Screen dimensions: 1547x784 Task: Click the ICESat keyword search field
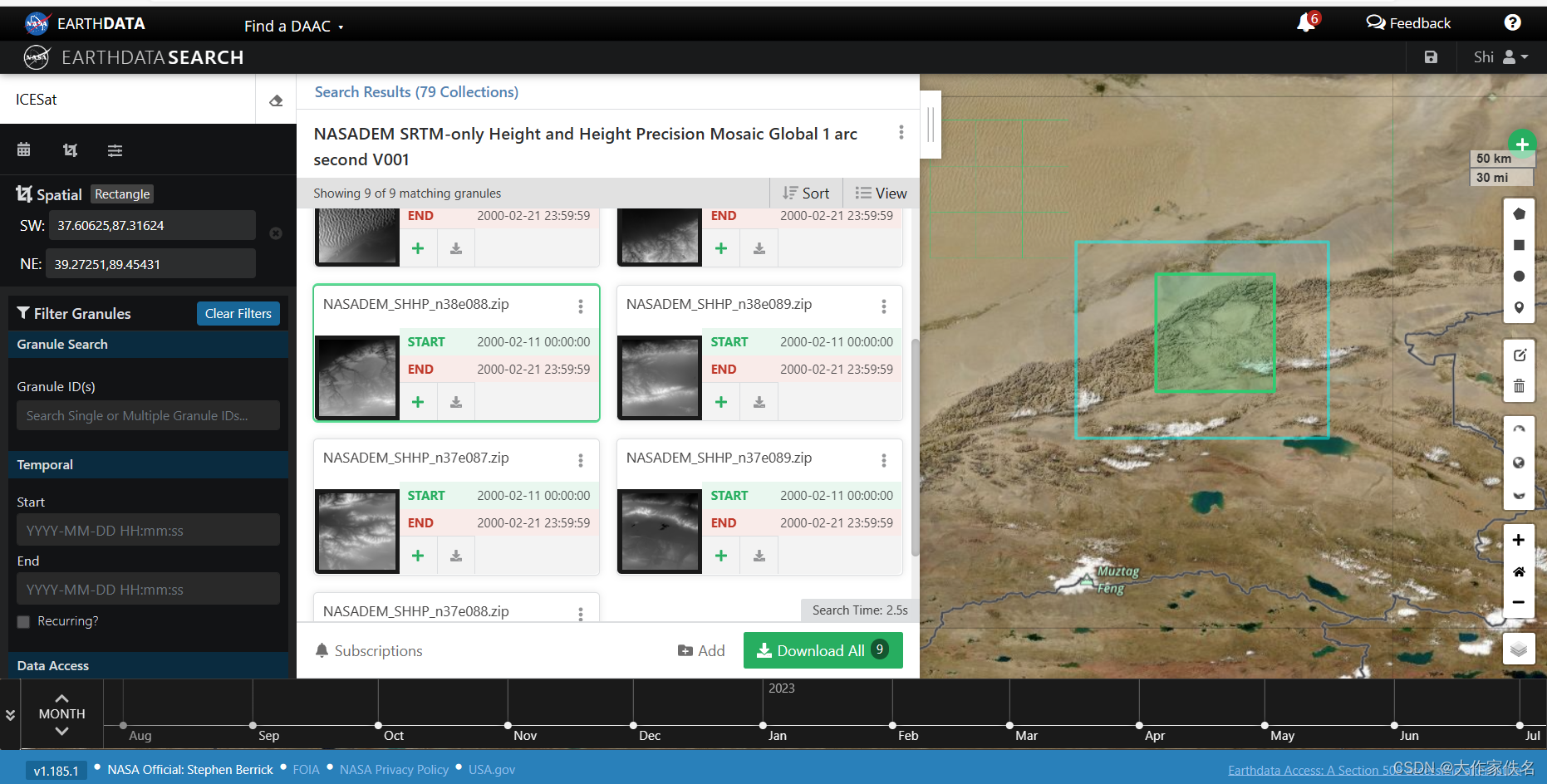128,100
